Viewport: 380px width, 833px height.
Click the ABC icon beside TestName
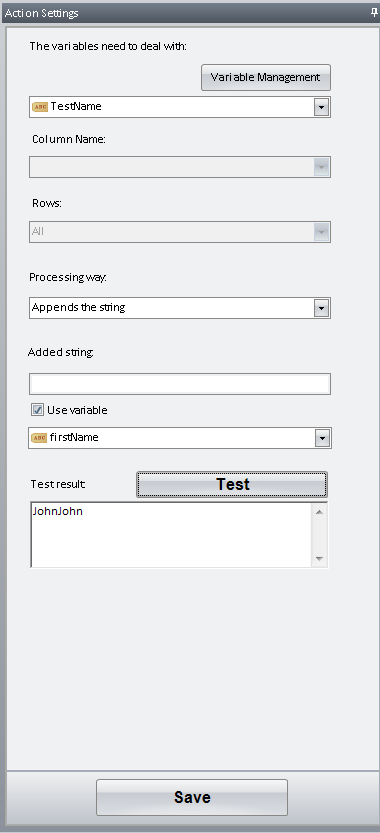click(40, 107)
